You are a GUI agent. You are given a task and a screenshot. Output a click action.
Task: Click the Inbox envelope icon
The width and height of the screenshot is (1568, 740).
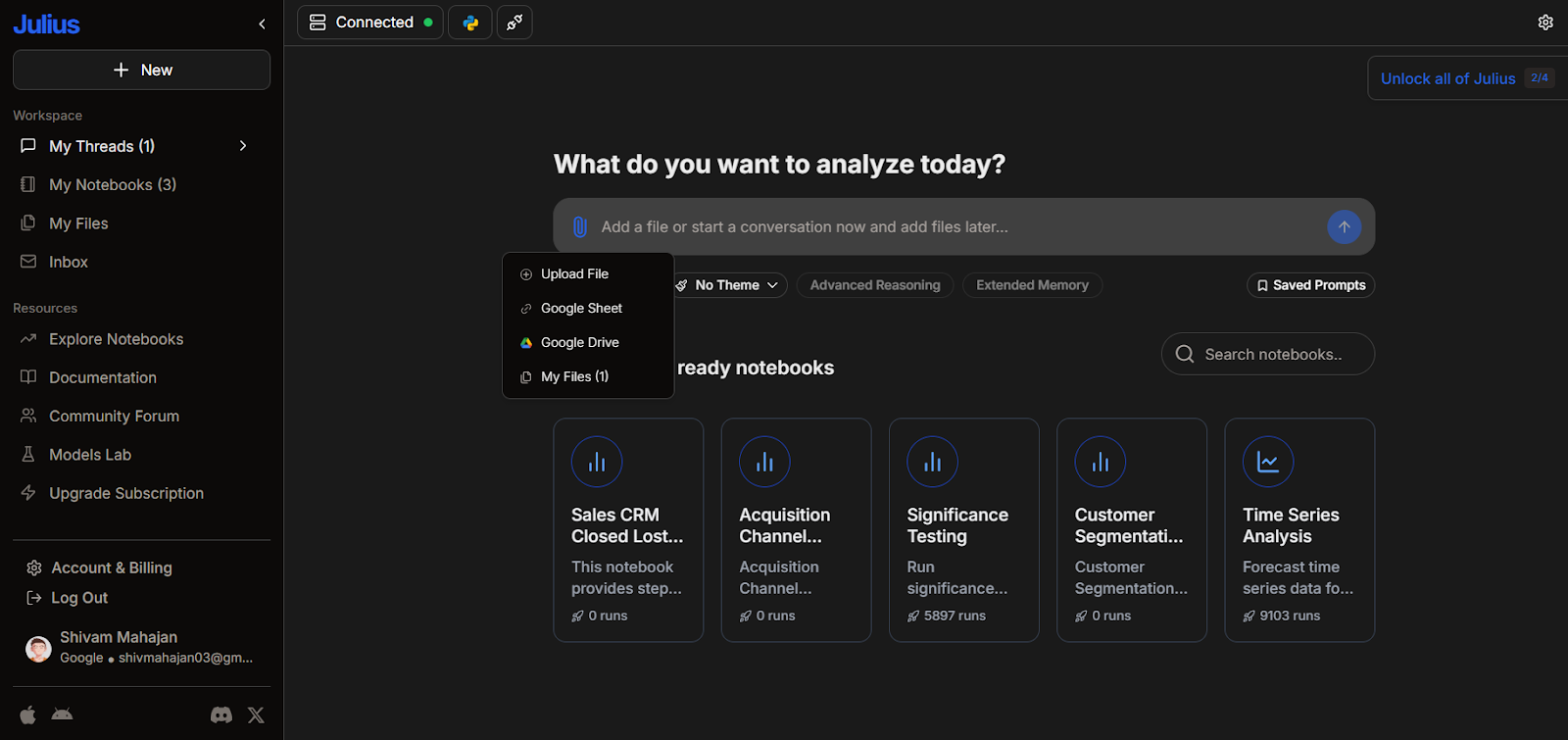[28, 262]
